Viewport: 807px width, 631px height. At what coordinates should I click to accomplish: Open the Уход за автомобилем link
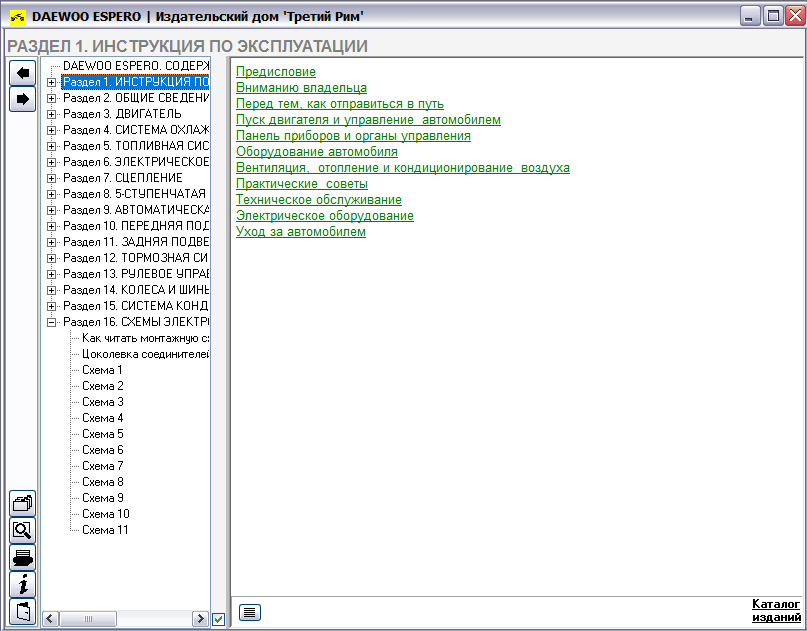(301, 232)
